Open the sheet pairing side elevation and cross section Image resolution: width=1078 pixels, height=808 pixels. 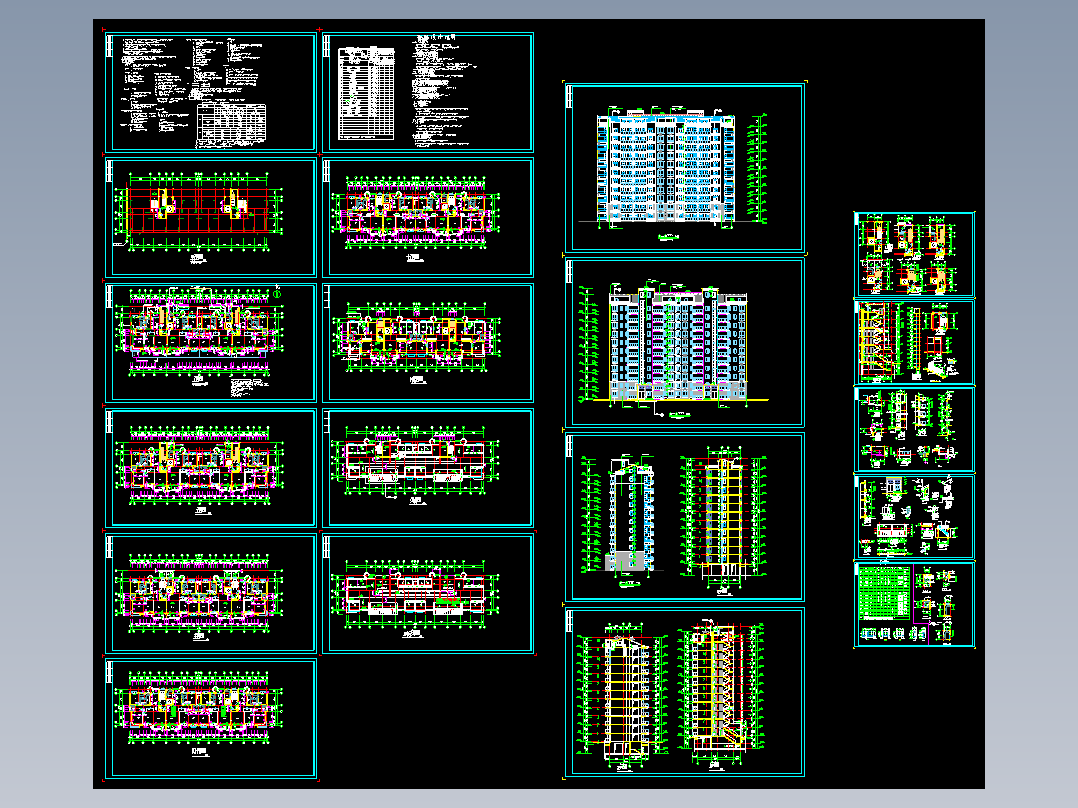tap(684, 516)
